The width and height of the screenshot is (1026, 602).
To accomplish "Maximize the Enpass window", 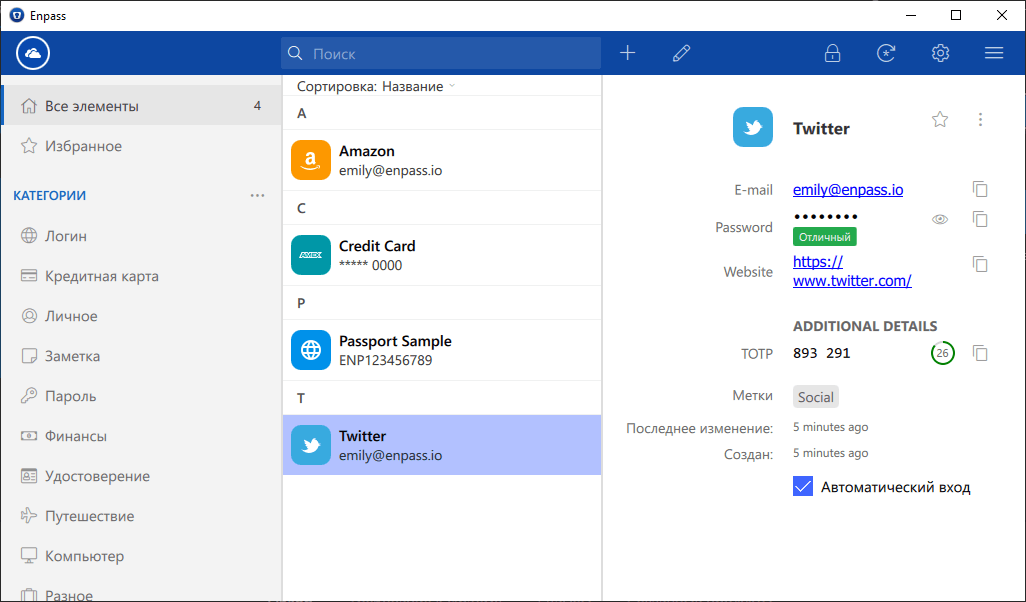I will point(955,15).
